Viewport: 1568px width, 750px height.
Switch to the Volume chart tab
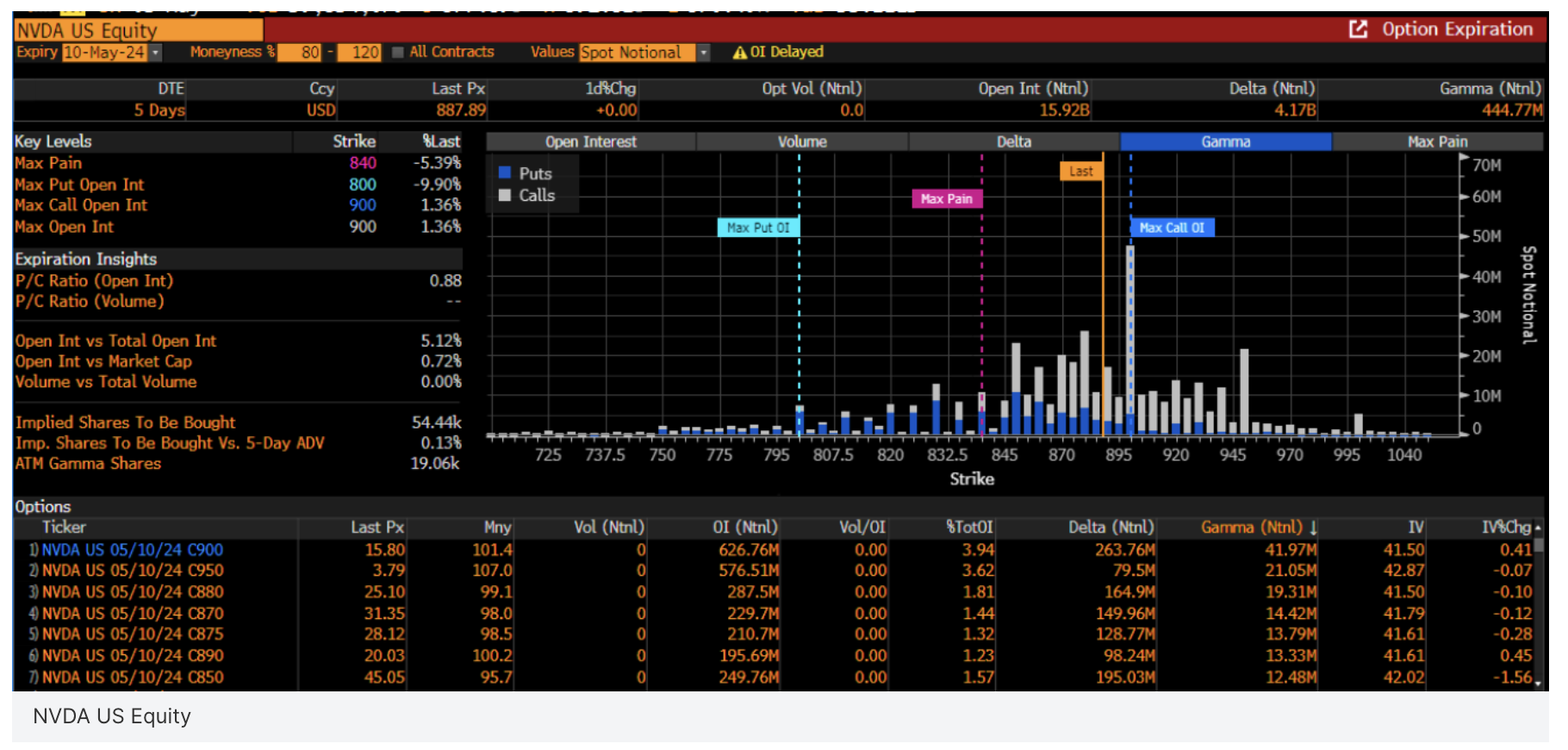(802, 141)
